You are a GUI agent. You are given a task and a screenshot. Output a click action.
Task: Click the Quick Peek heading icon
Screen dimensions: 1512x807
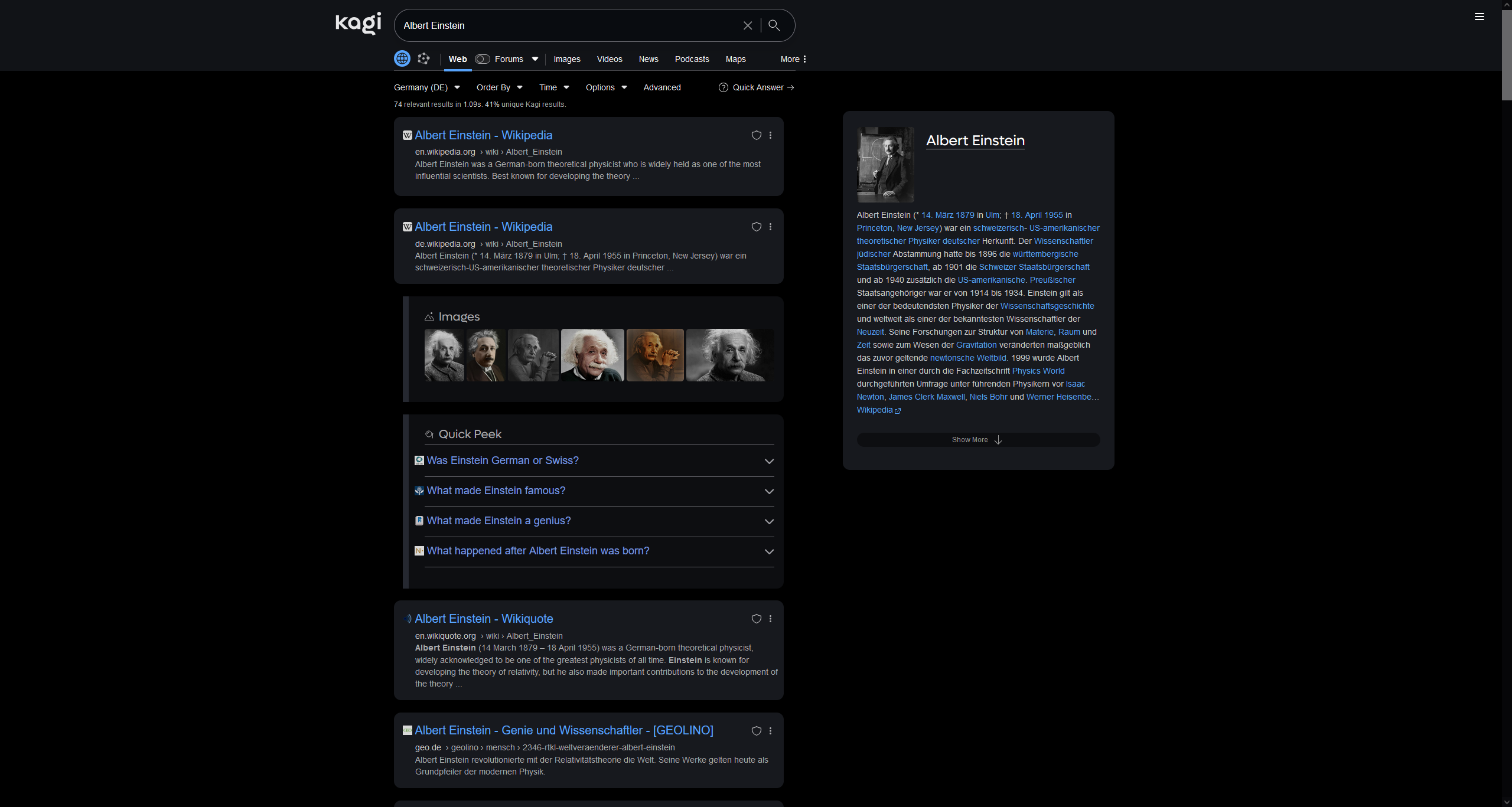429,434
